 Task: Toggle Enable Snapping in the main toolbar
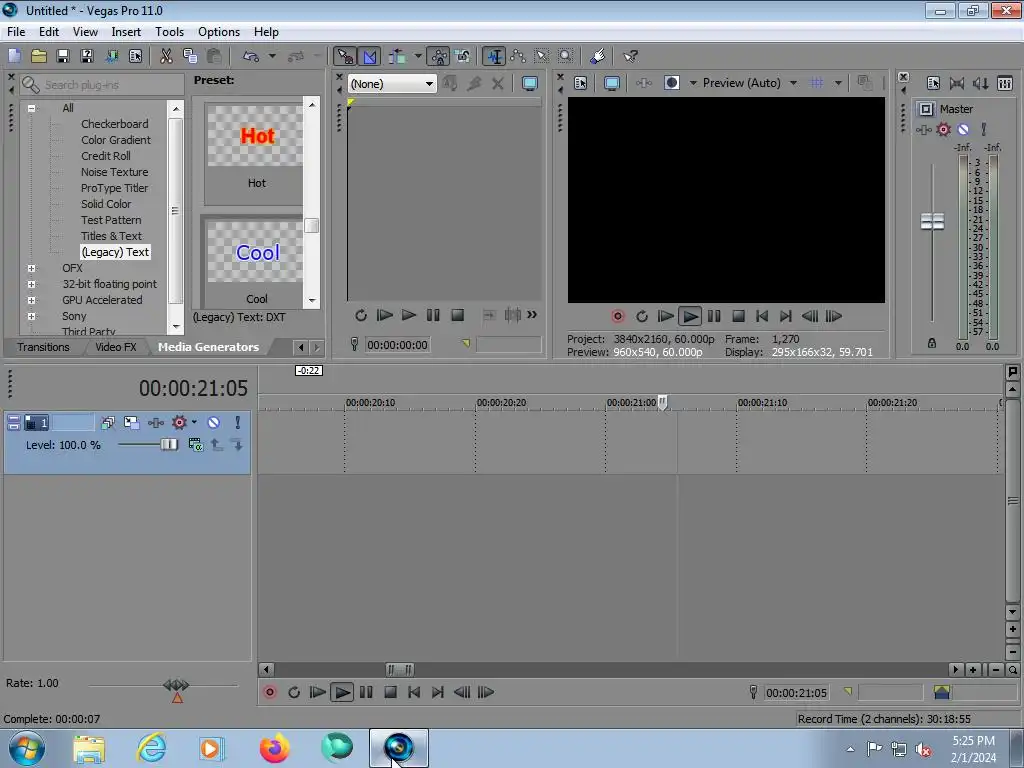click(345, 56)
